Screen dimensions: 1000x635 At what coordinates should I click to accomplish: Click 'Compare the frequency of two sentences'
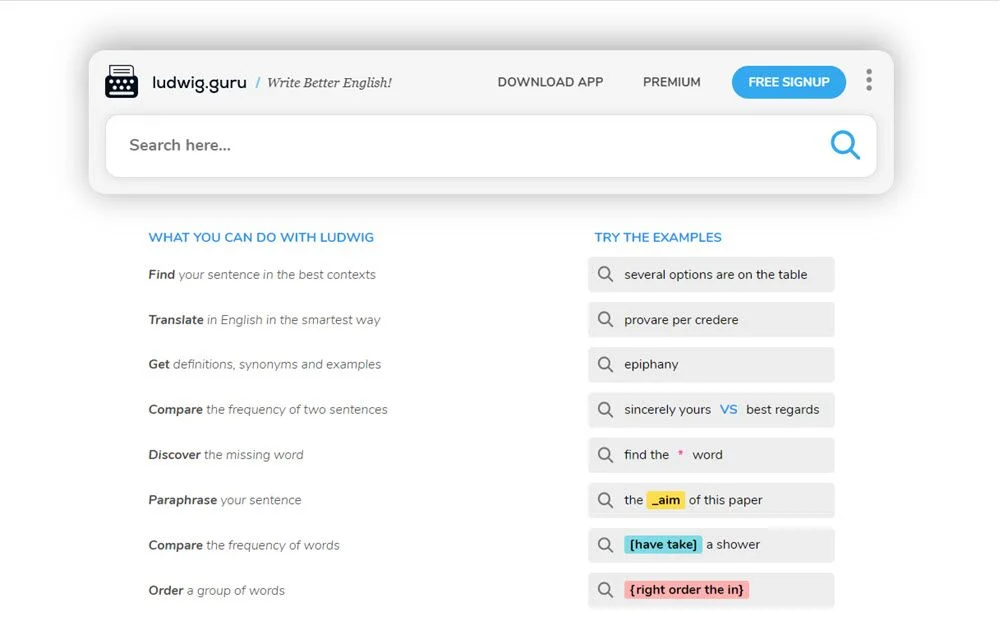[268, 409]
